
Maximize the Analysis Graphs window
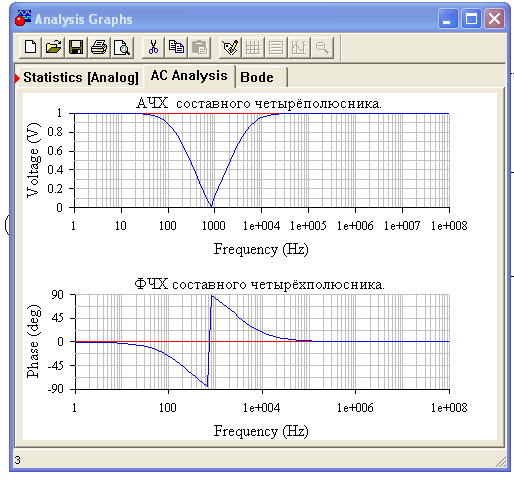pos(471,19)
